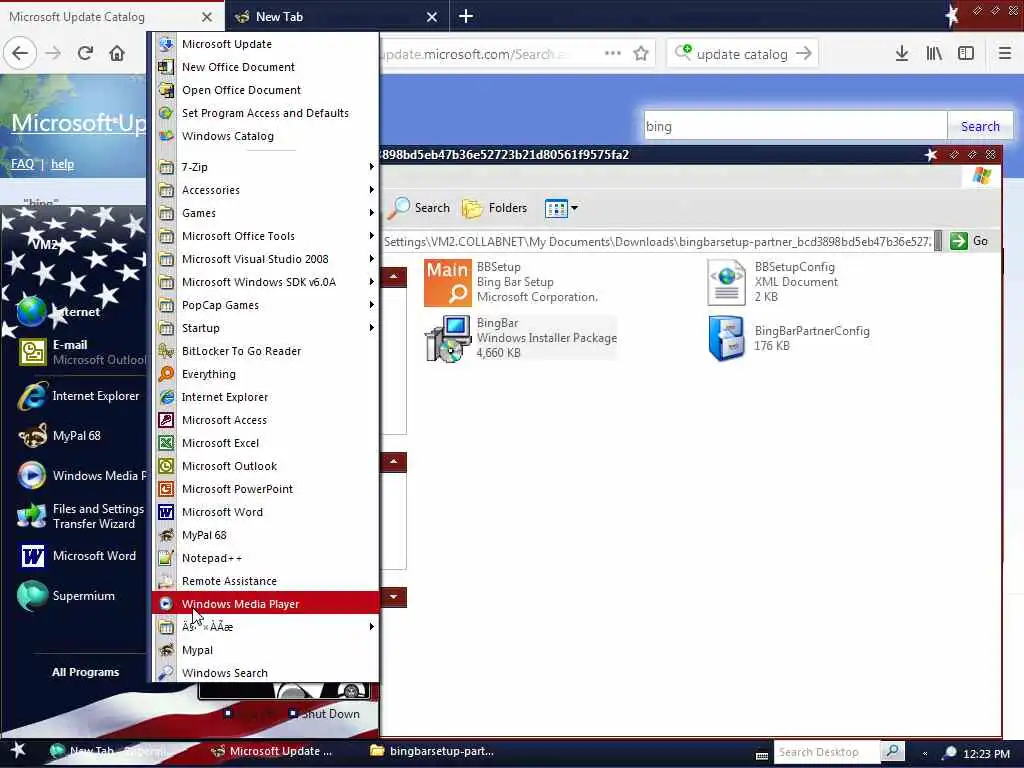Go back in the browser
The width and height of the screenshot is (1024, 768).
(x=20, y=53)
